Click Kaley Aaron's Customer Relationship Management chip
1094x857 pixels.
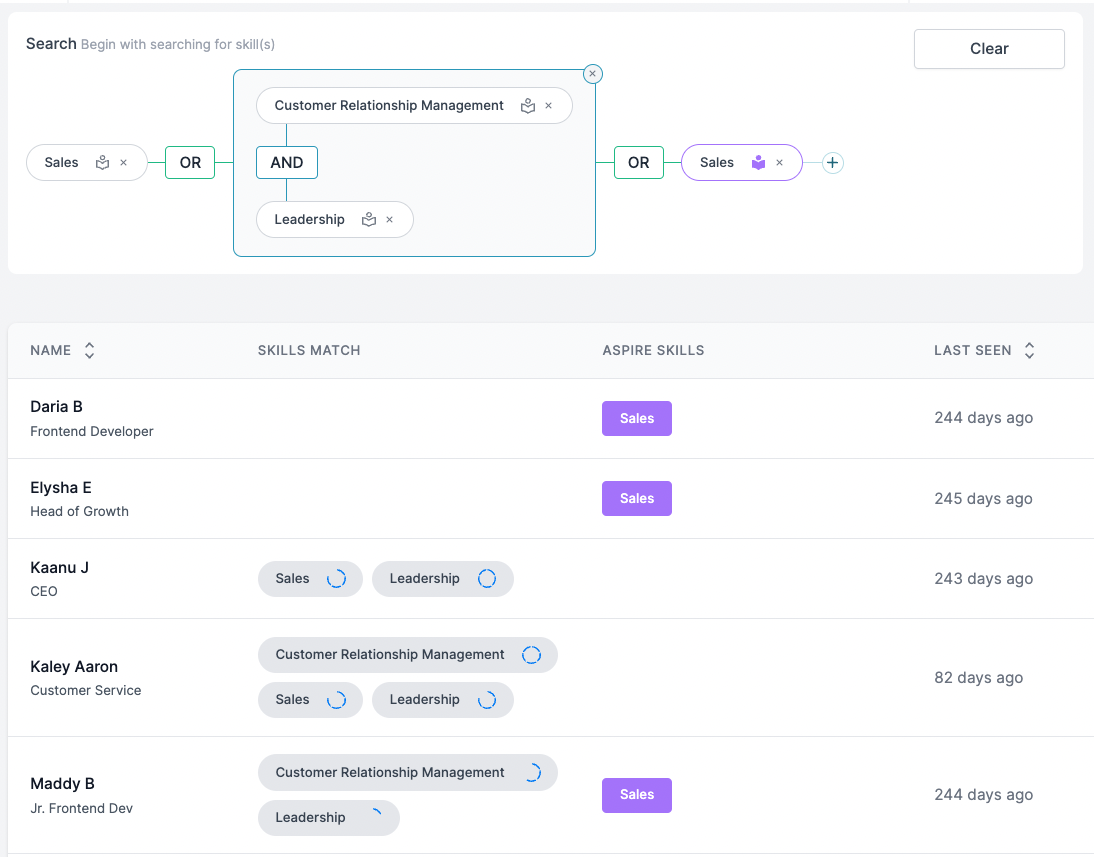(407, 655)
